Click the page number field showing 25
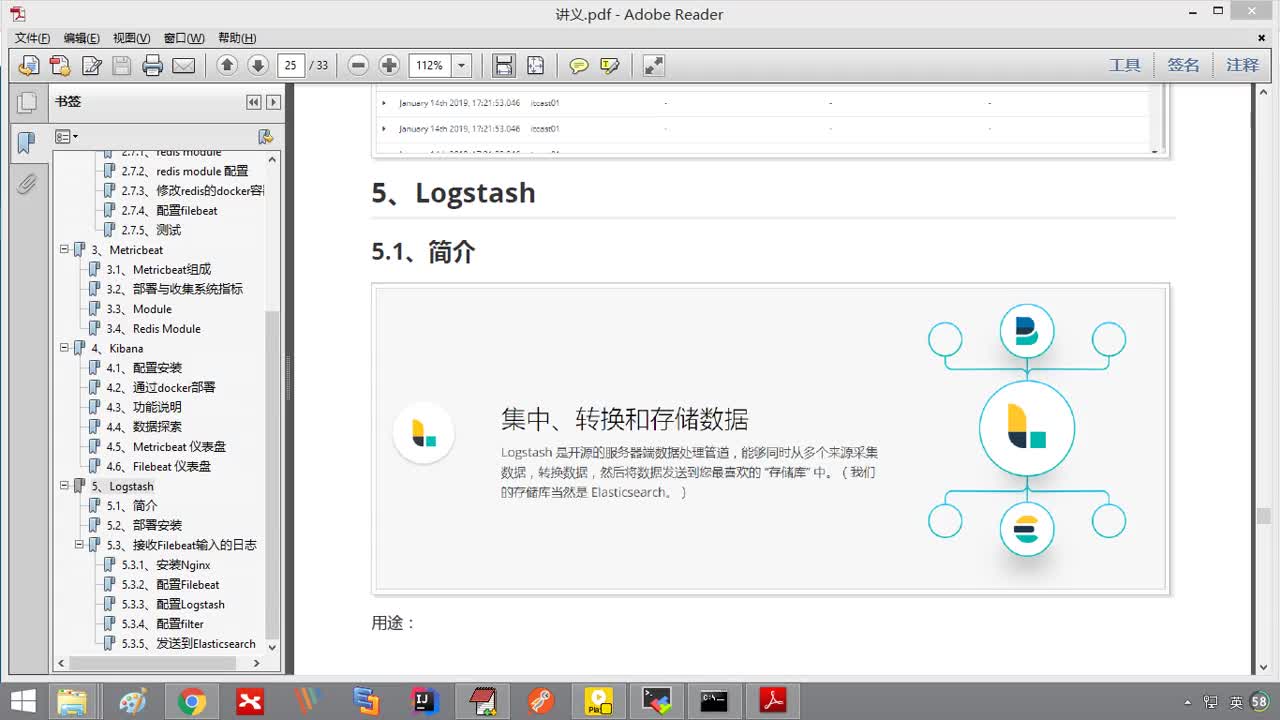This screenshot has height=720, width=1280. pyautogui.click(x=291, y=65)
